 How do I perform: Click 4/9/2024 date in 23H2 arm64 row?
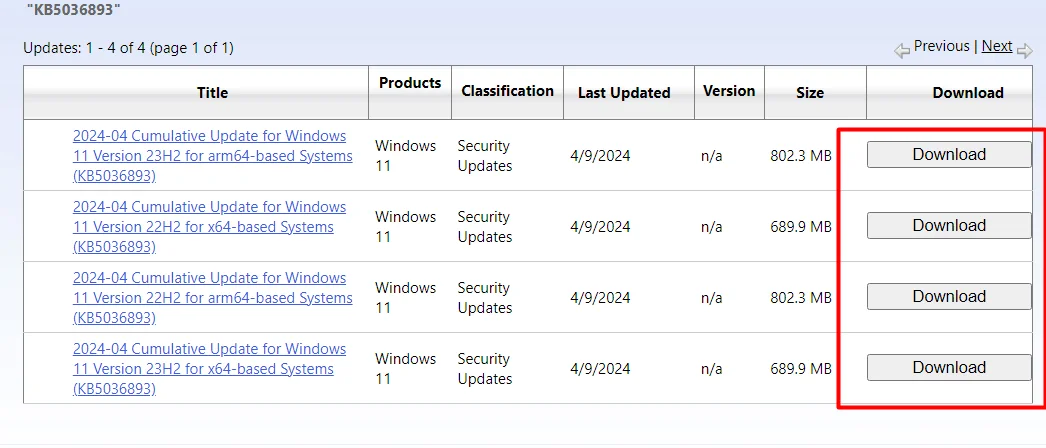tap(600, 156)
